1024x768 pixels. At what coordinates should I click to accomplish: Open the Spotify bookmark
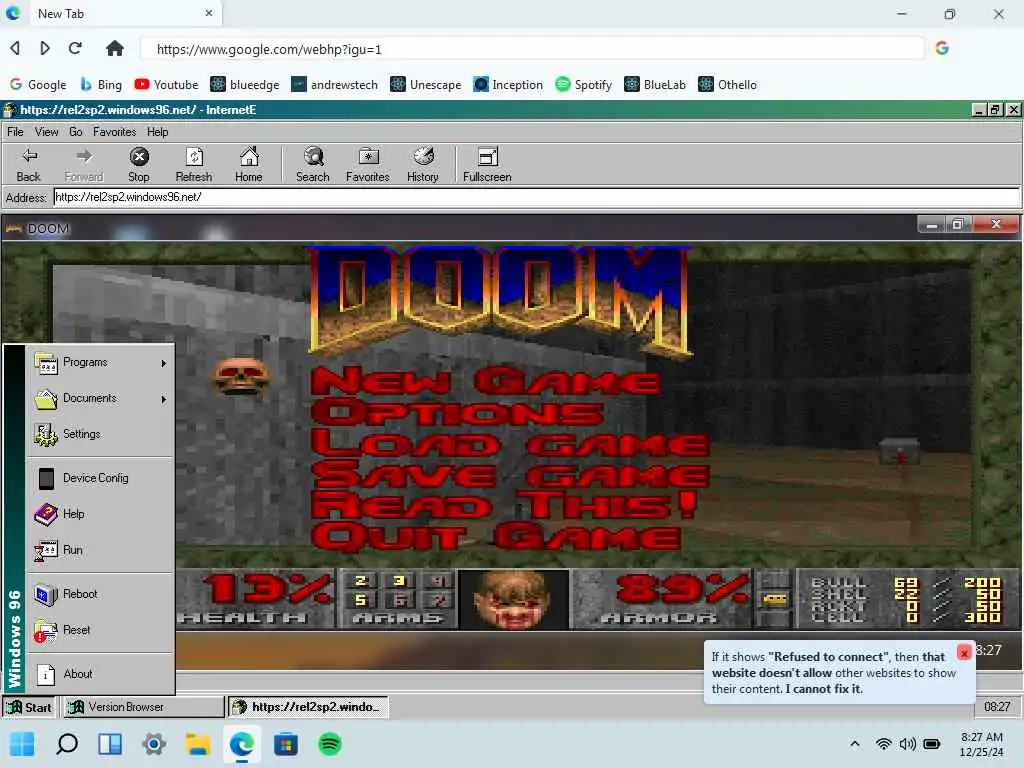click(583, 85)
